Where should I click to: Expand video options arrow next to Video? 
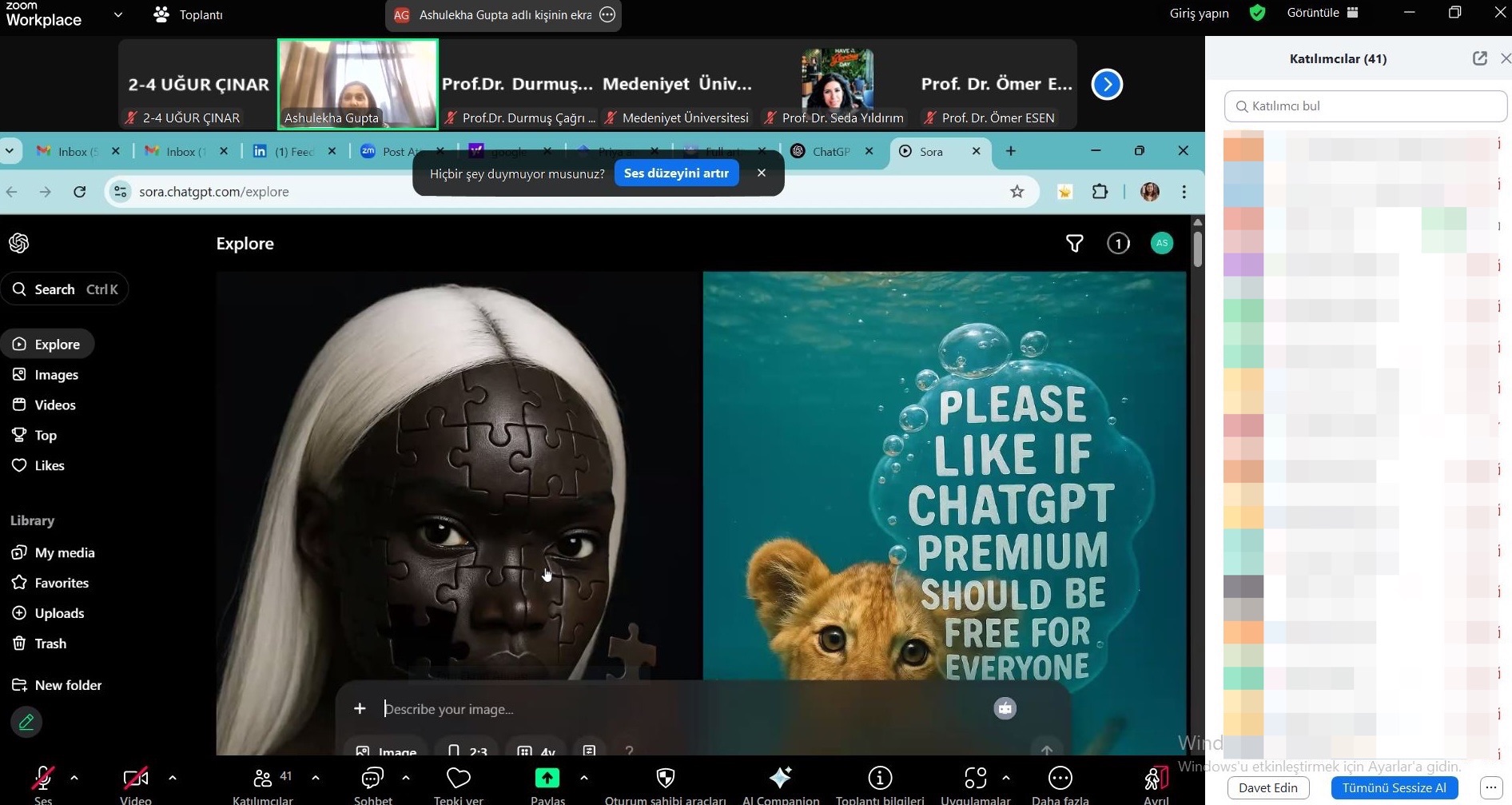click(172, 777)
